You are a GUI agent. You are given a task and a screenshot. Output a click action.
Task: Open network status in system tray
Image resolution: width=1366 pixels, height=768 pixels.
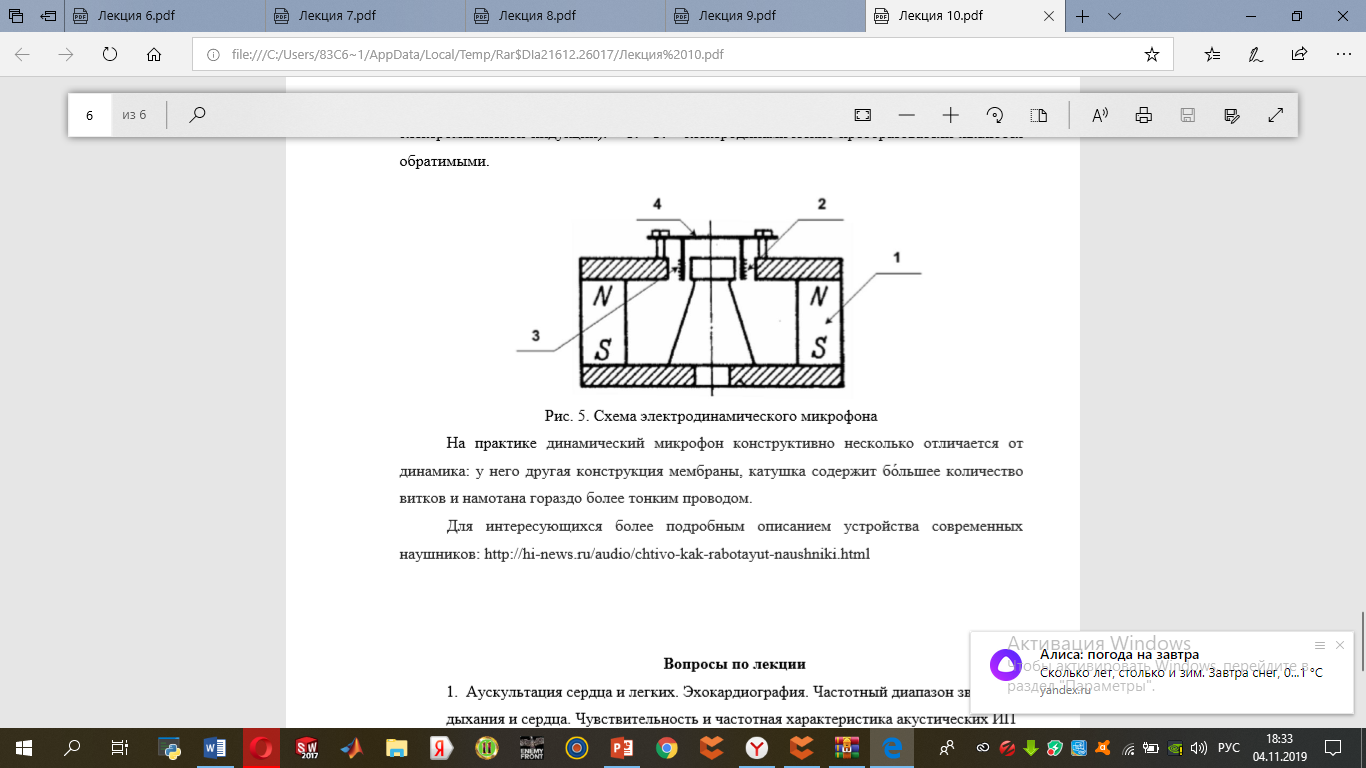(x=1130, y=747)
